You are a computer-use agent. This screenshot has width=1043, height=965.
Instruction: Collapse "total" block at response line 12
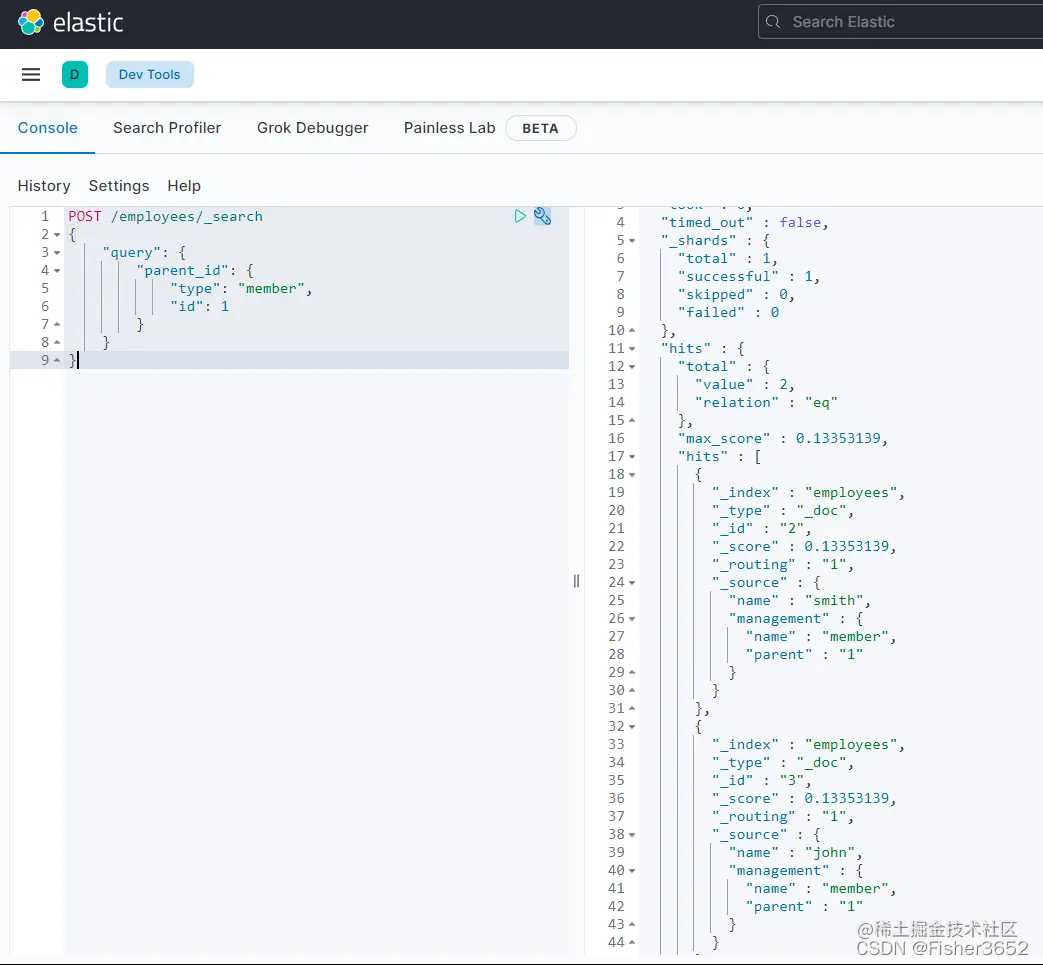click(x=632, y=366)
